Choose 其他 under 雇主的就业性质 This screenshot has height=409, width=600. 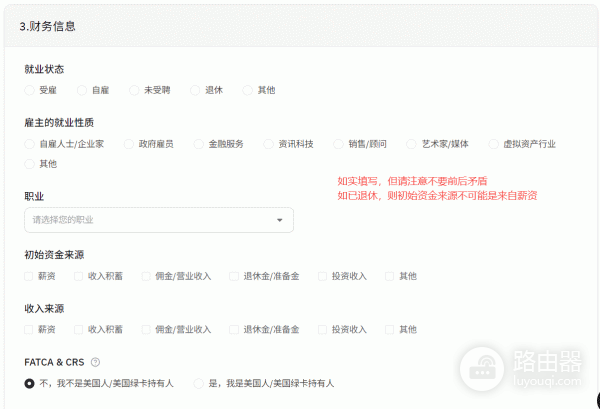[29, 164]
